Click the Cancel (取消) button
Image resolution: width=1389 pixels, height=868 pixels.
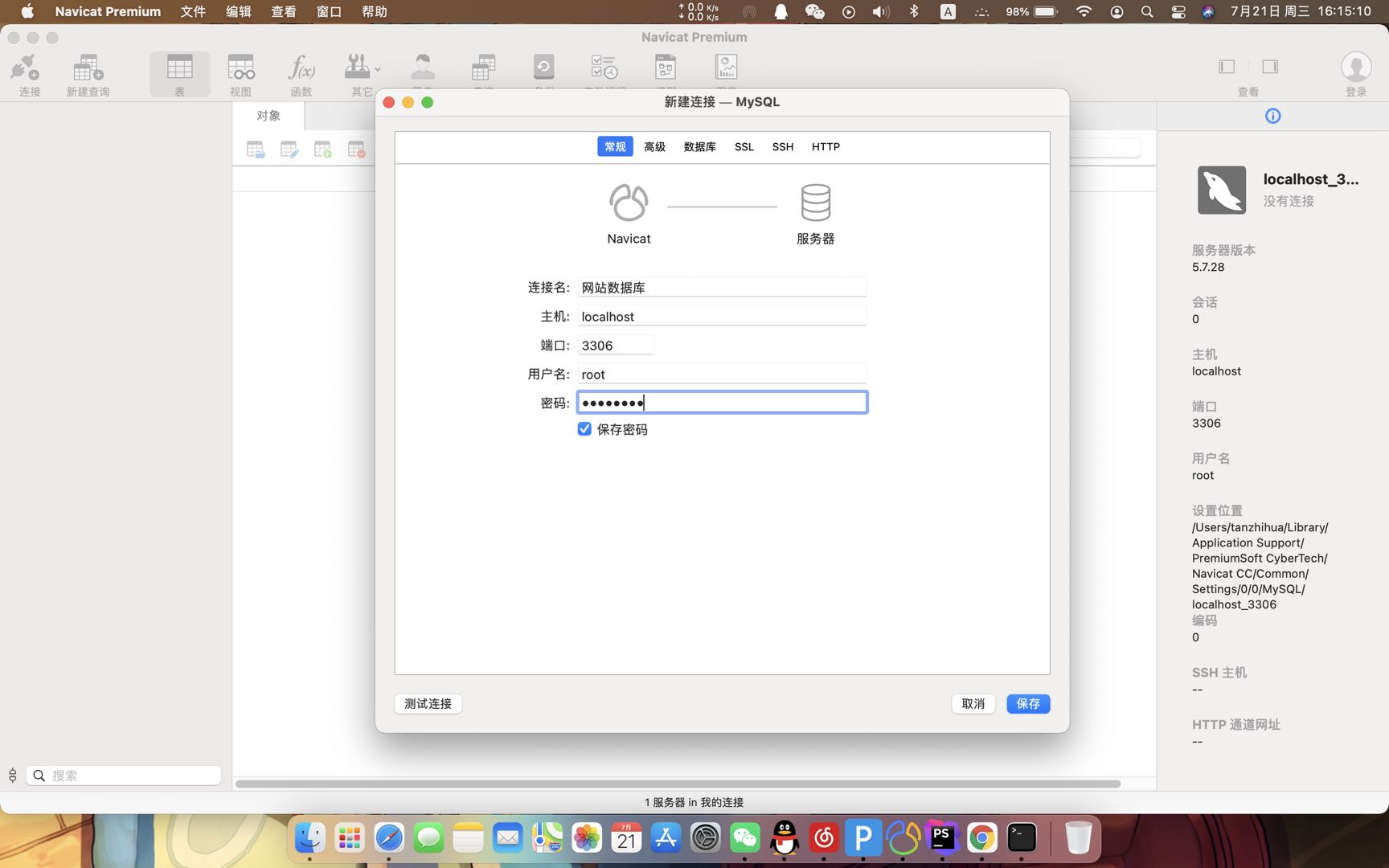tap(973, 703)
